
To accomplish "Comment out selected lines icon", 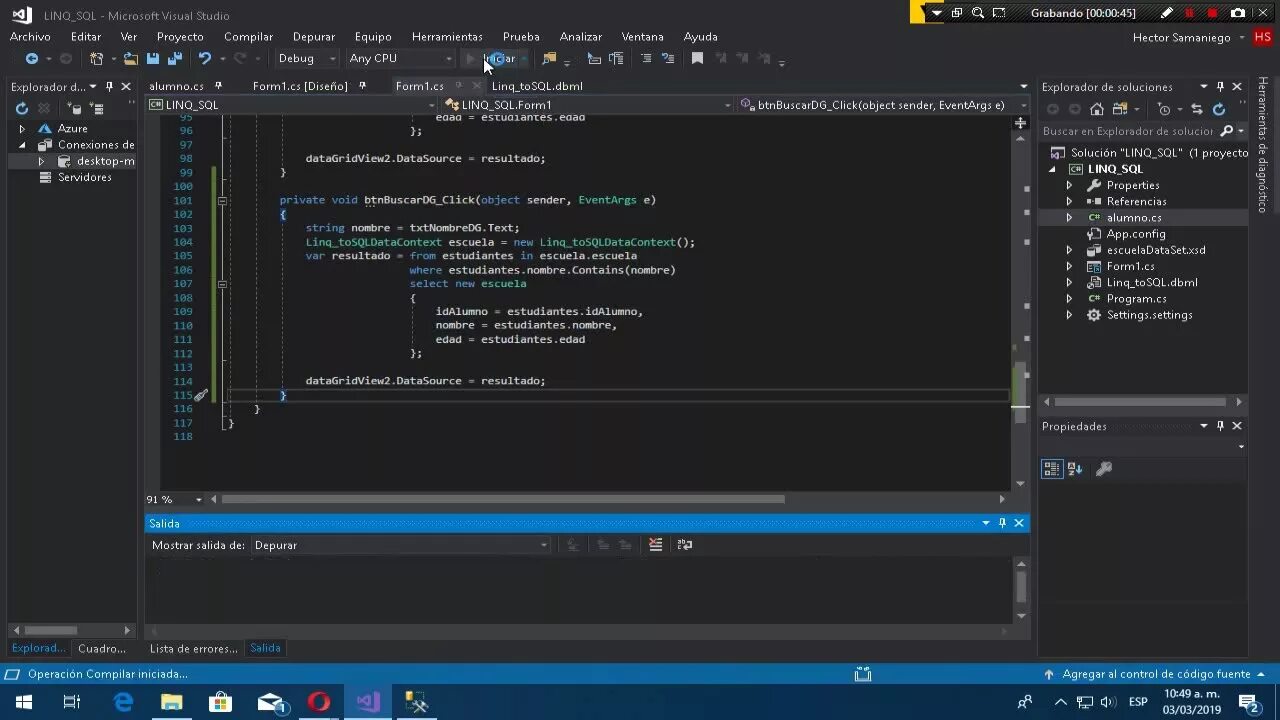I will pyautogui.click(x=646, y=59).
